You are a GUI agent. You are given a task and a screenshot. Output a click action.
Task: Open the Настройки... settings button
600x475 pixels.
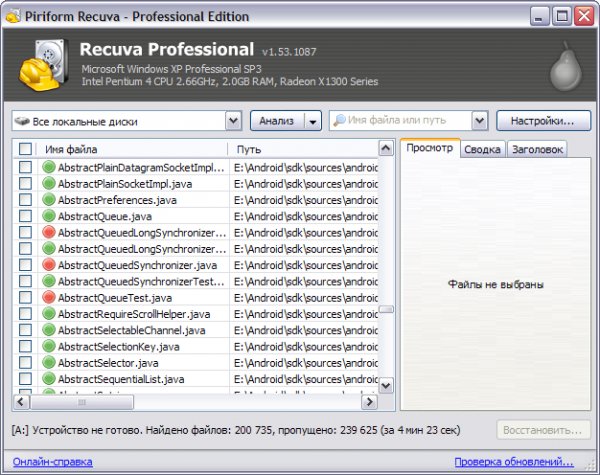point(543,121)
